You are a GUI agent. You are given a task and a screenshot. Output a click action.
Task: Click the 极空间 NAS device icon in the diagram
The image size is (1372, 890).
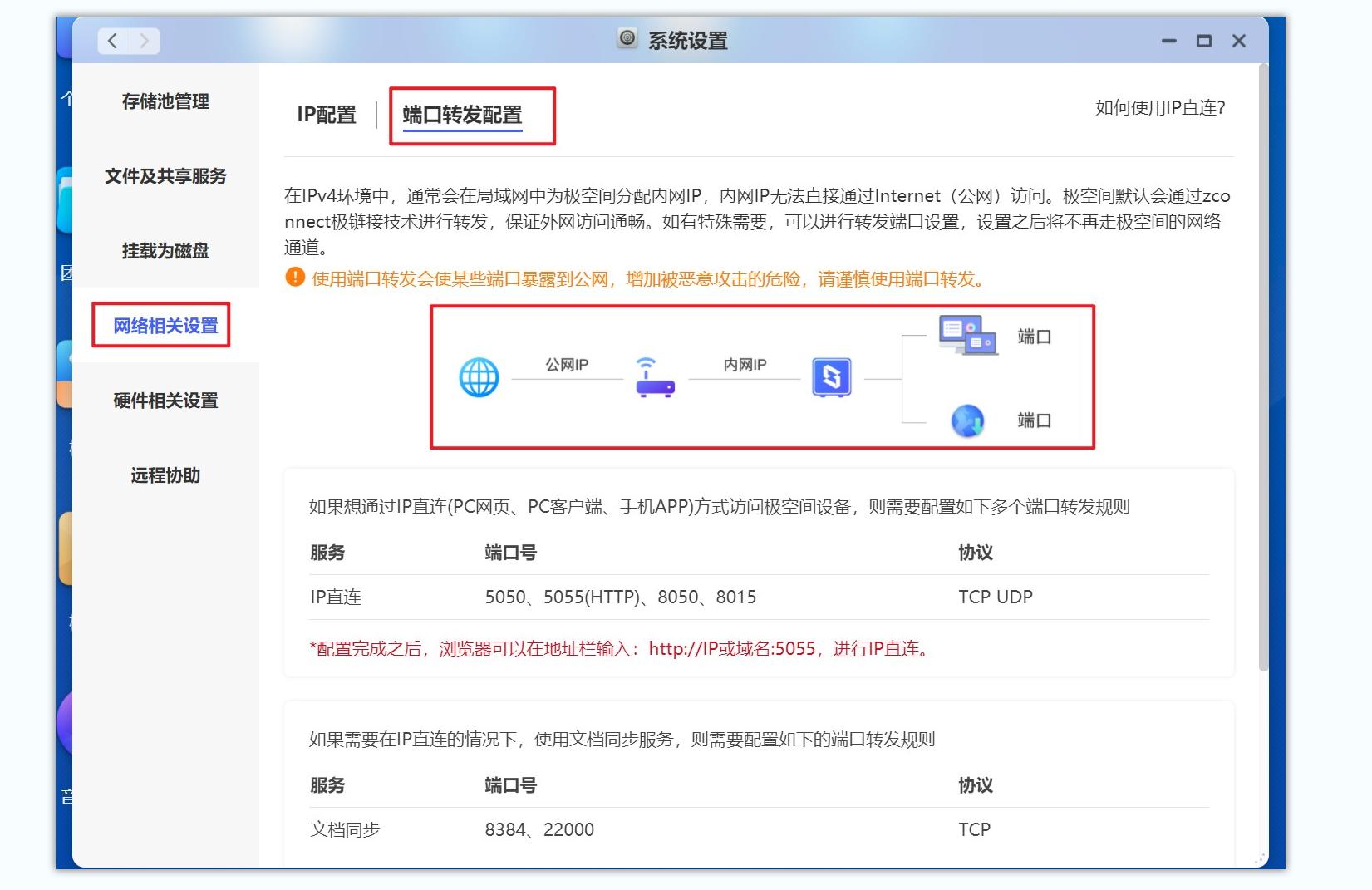831,376
